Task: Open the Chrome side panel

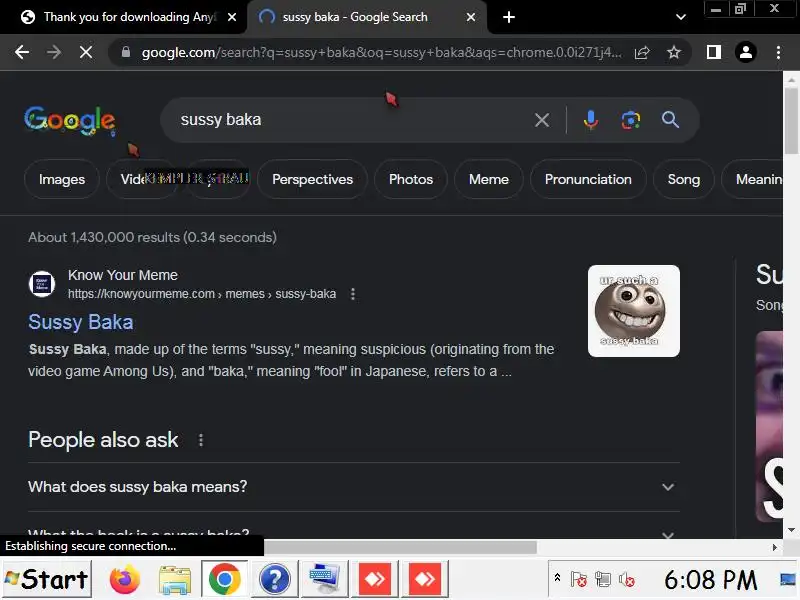Action: [714, 52]
